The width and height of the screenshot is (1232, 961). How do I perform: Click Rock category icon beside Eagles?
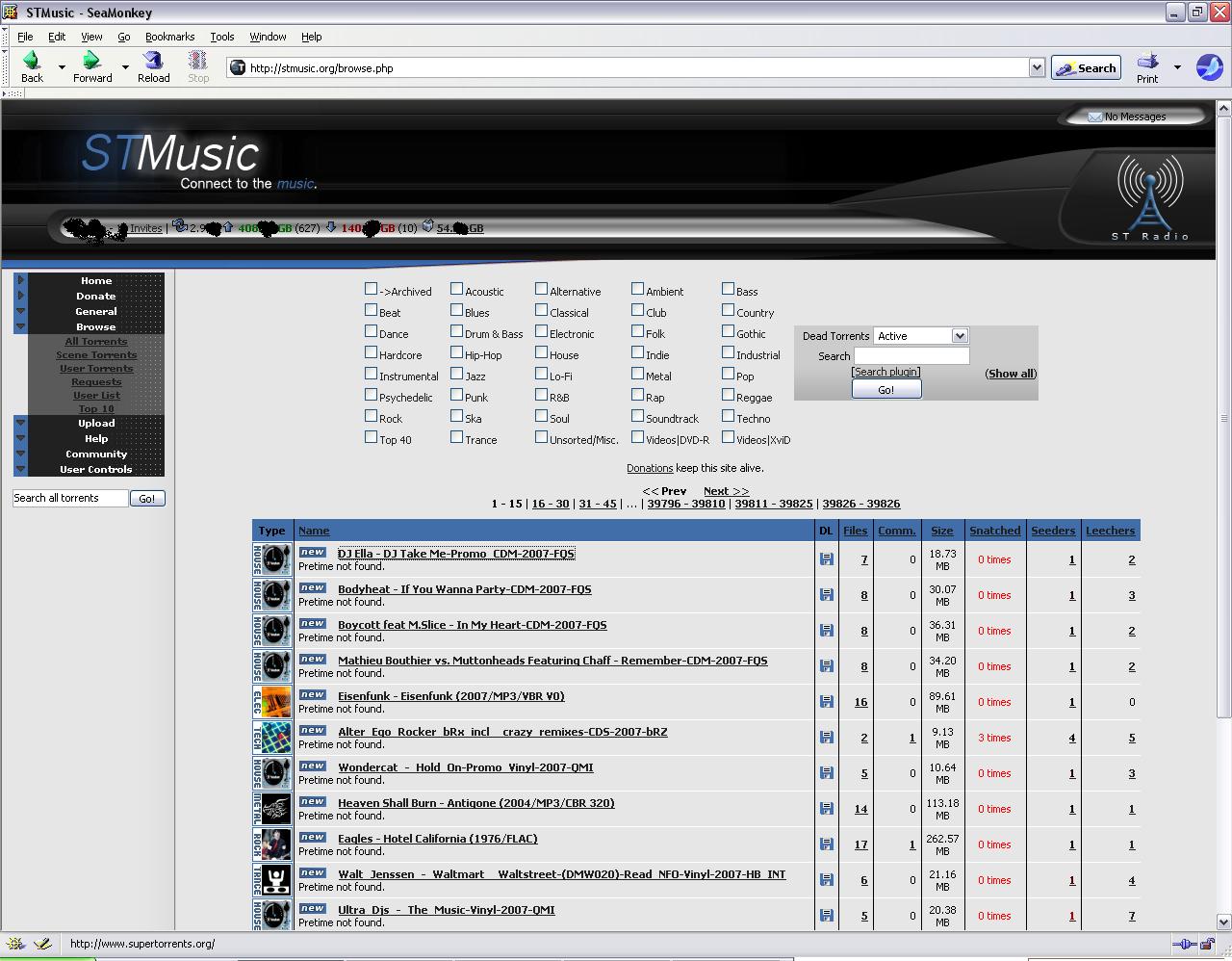point(272,844)
